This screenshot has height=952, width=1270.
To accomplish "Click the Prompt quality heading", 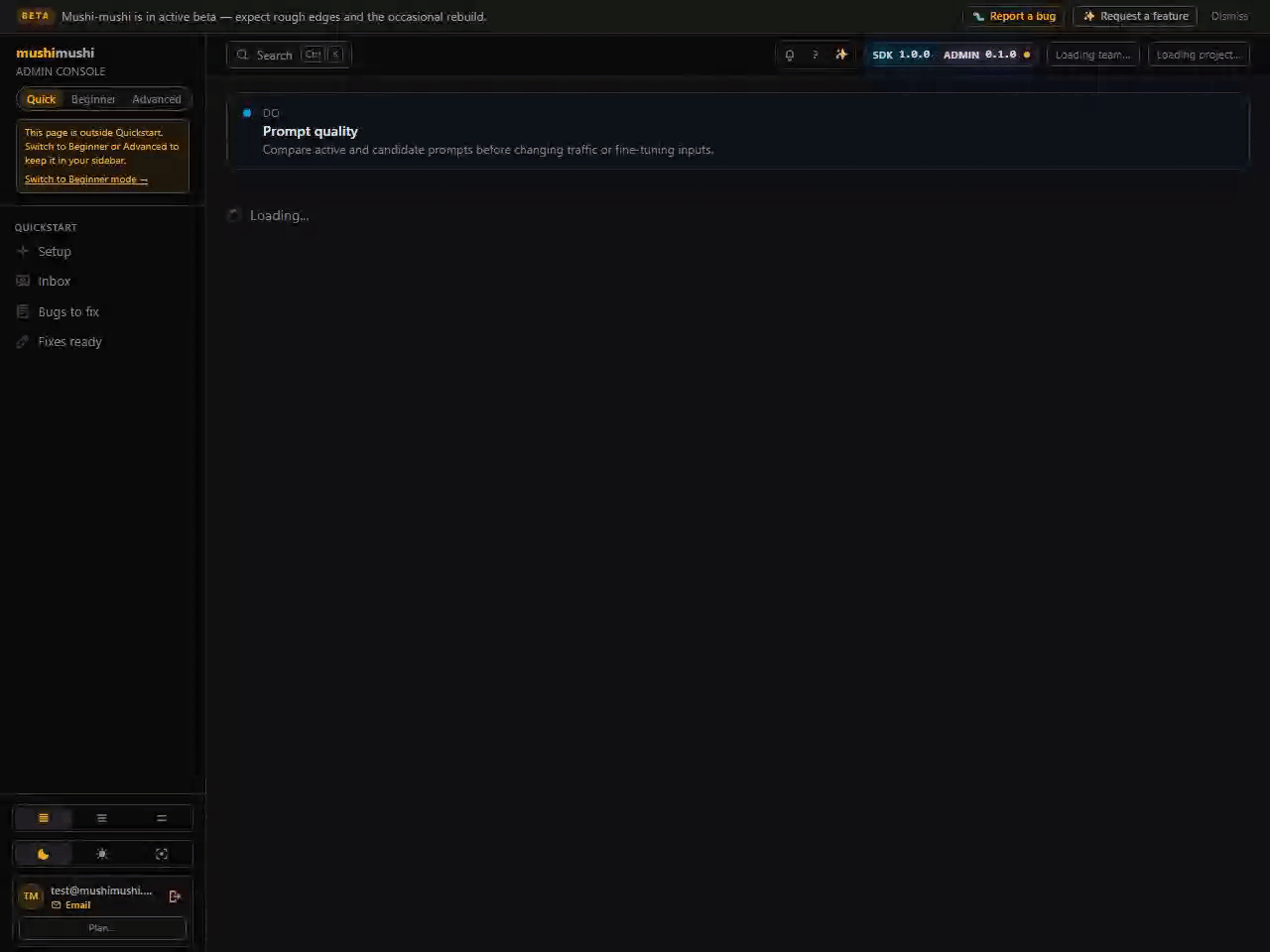I will 311,131.
